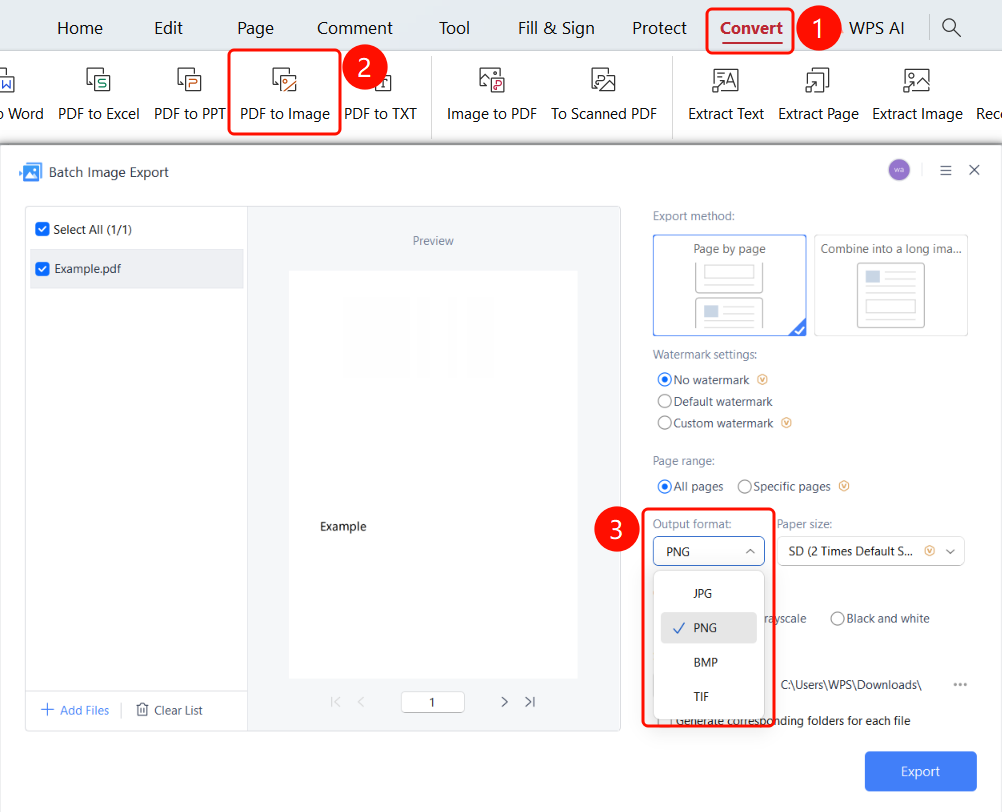Open the dialog hamburger menu
This screenshot has height=812, width=1002.
[946, 171]
